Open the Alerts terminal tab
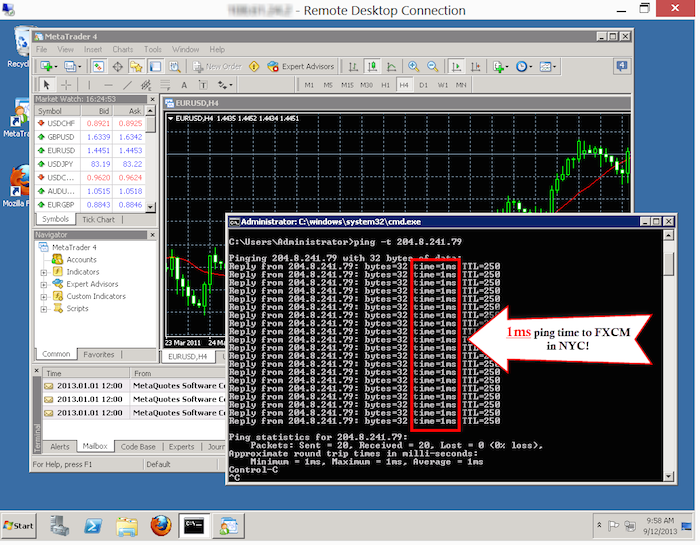 (x=60, y=447)
